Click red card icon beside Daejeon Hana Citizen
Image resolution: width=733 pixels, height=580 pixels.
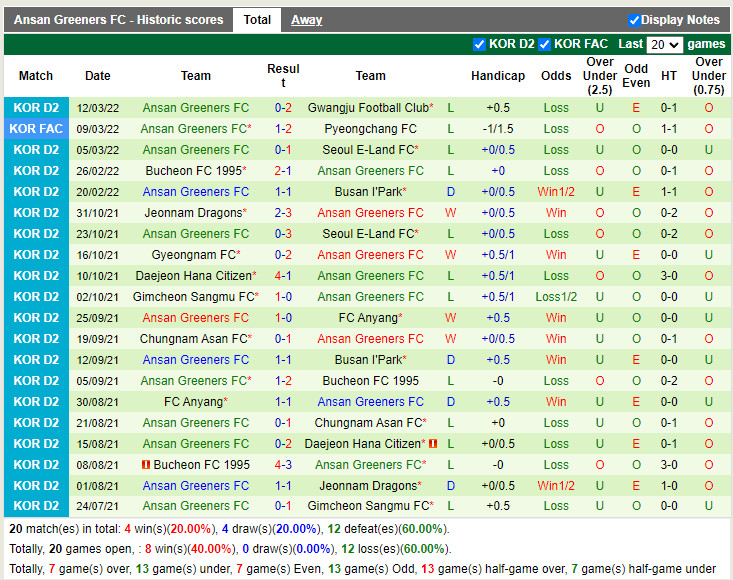(x=434, y=444)
